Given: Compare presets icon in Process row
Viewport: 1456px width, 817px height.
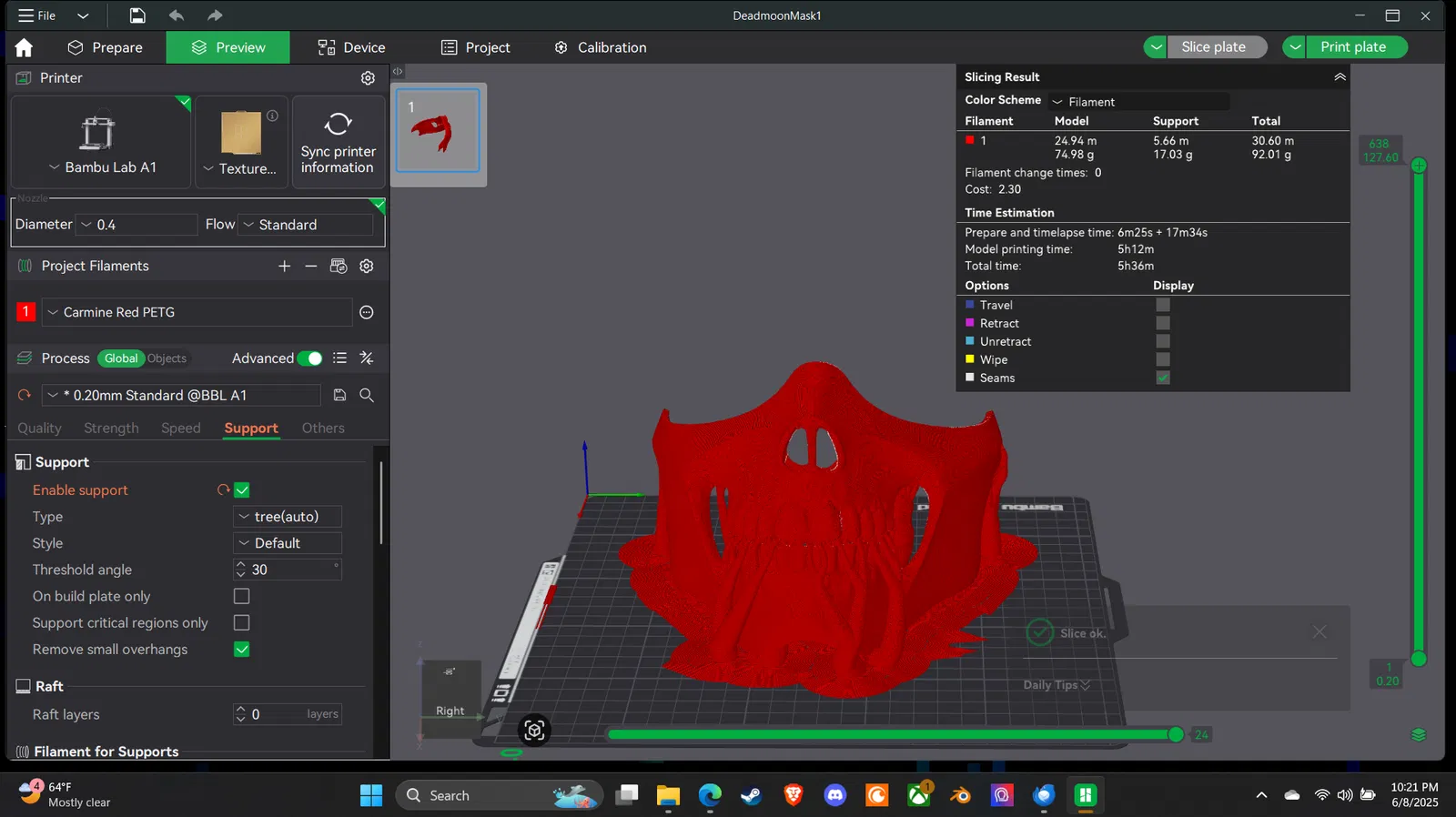Looking at the screenshot, I should pos(367,358).
